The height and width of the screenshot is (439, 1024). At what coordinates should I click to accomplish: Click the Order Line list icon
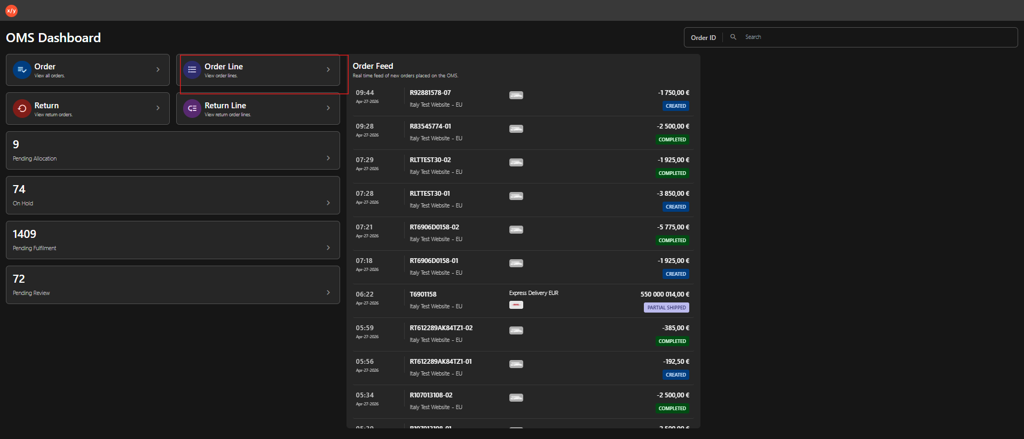(x=191, y=69)
